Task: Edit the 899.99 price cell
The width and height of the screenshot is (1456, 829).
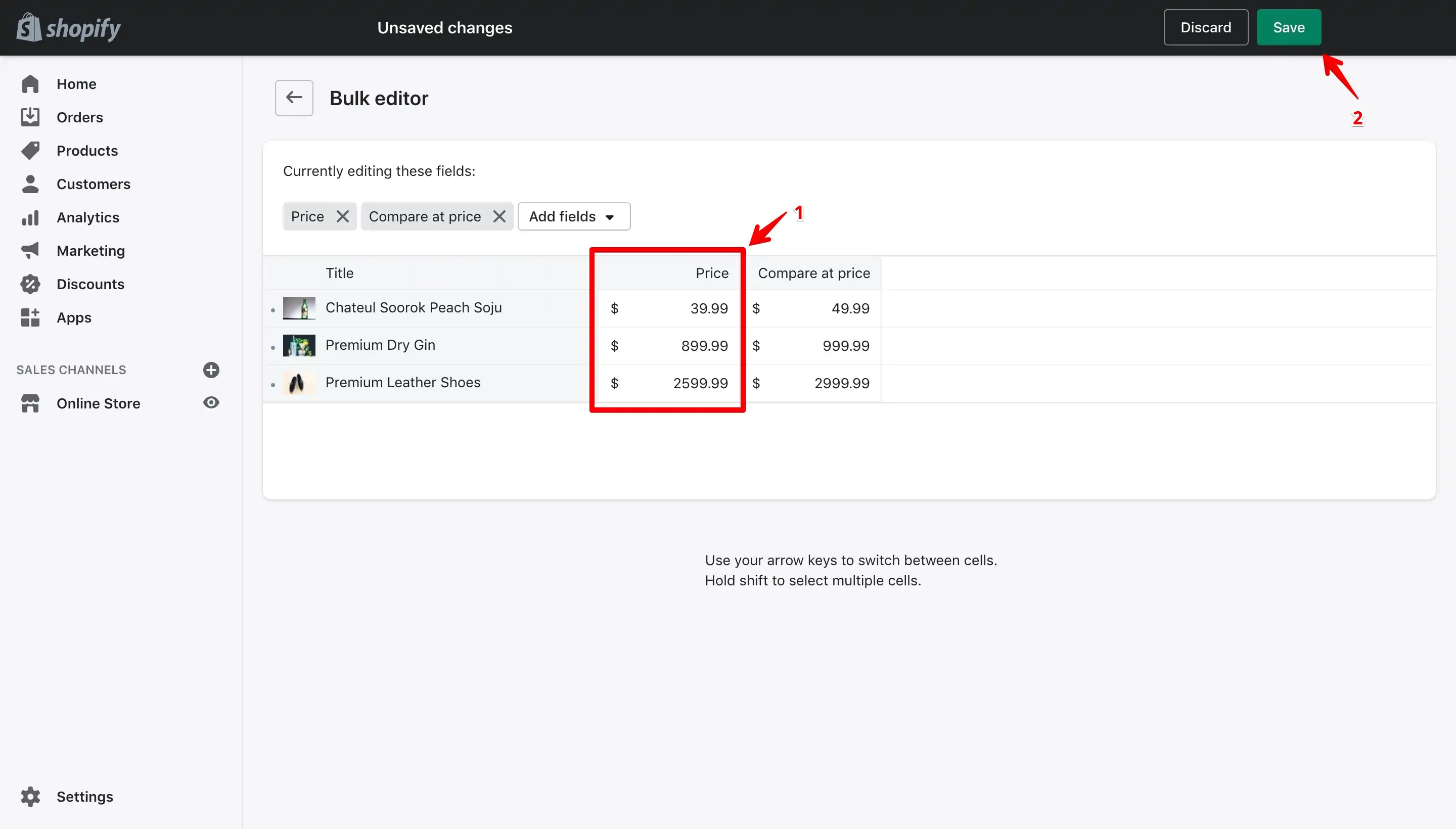Action: tap(668, 346)
